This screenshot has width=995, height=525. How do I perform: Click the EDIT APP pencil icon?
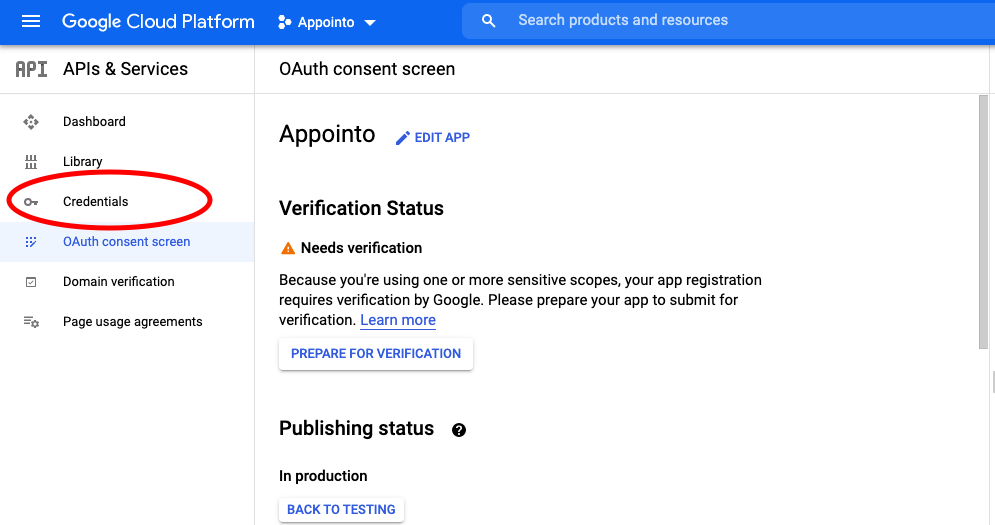[402, 138]
